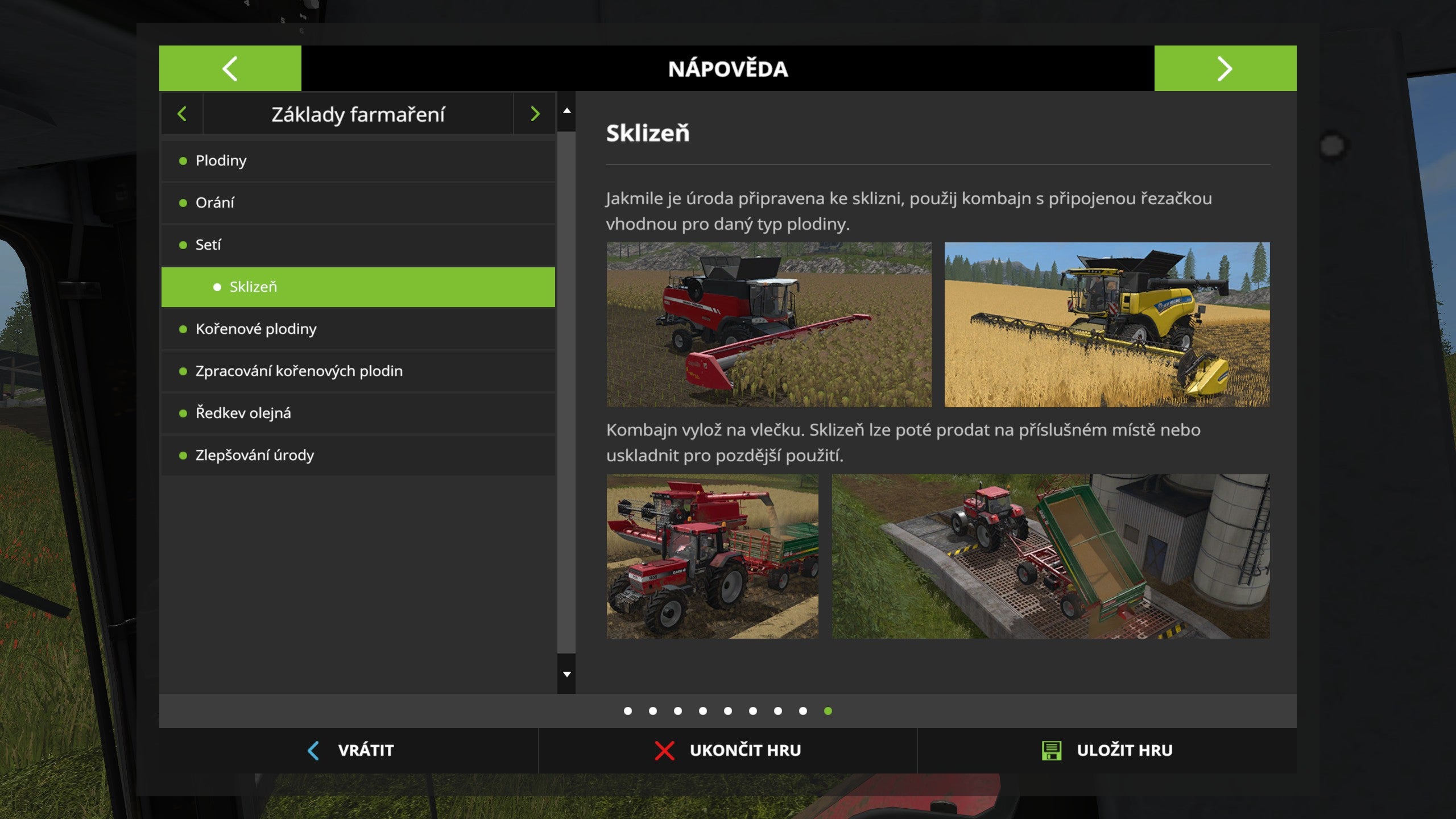Click the Sklizeň article heading
1456x819 pixels.
click(x=648, y=133)
